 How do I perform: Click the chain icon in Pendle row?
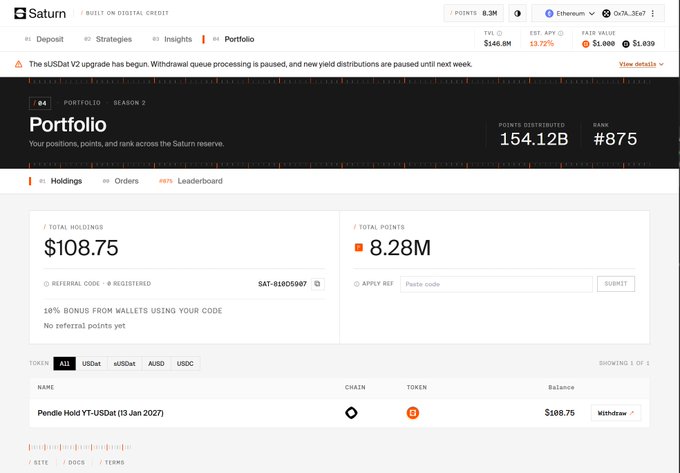point(351,413)
